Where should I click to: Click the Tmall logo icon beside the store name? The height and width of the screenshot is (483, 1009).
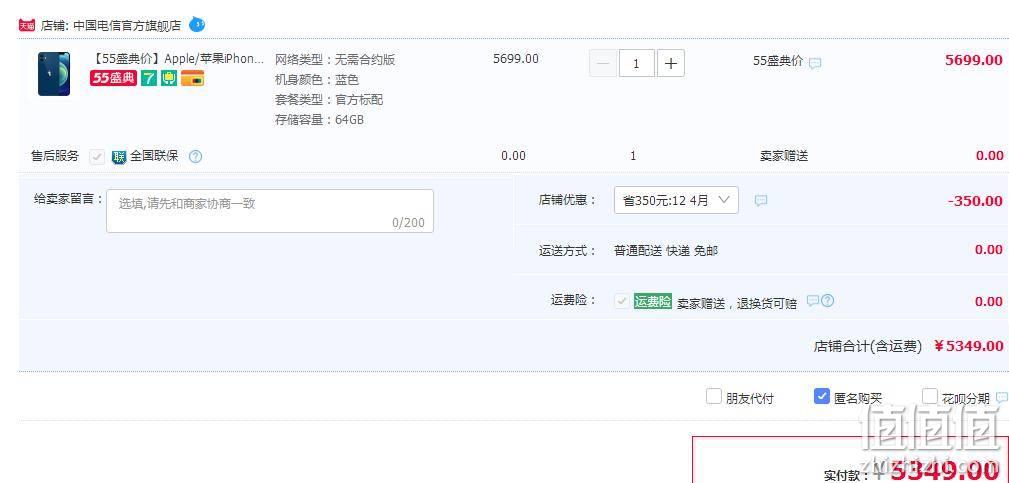point(26,26)
